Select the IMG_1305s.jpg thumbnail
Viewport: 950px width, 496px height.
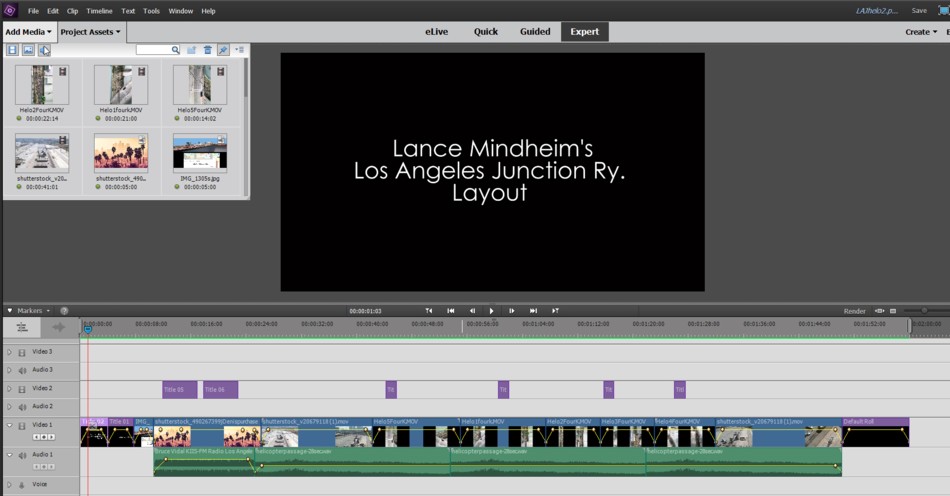(200, 153)
